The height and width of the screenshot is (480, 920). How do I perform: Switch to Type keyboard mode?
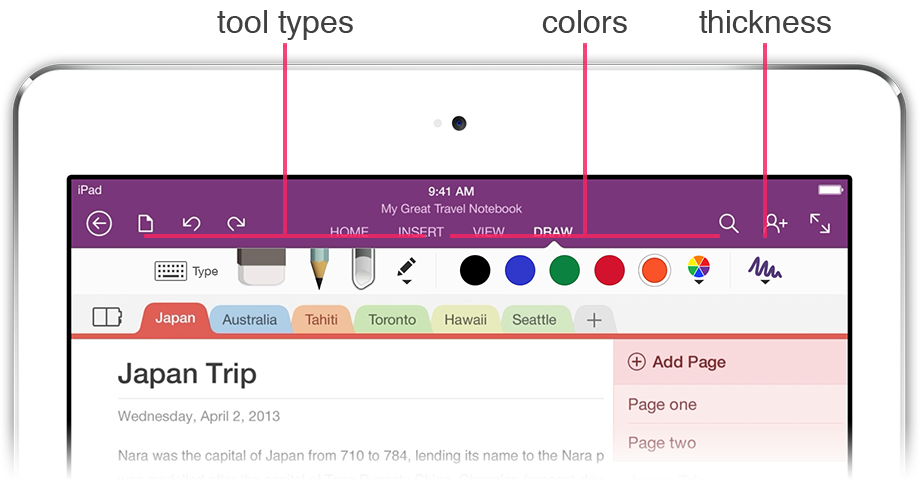(186, 271)
